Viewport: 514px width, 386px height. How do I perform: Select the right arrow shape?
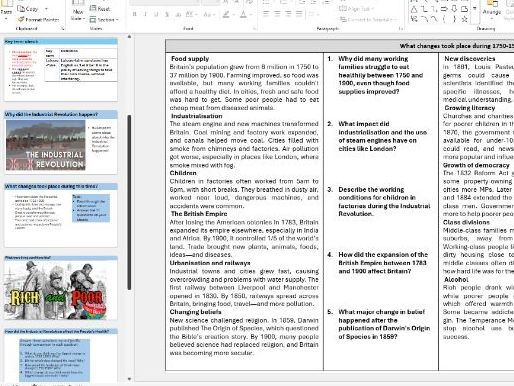coord(444,9)
